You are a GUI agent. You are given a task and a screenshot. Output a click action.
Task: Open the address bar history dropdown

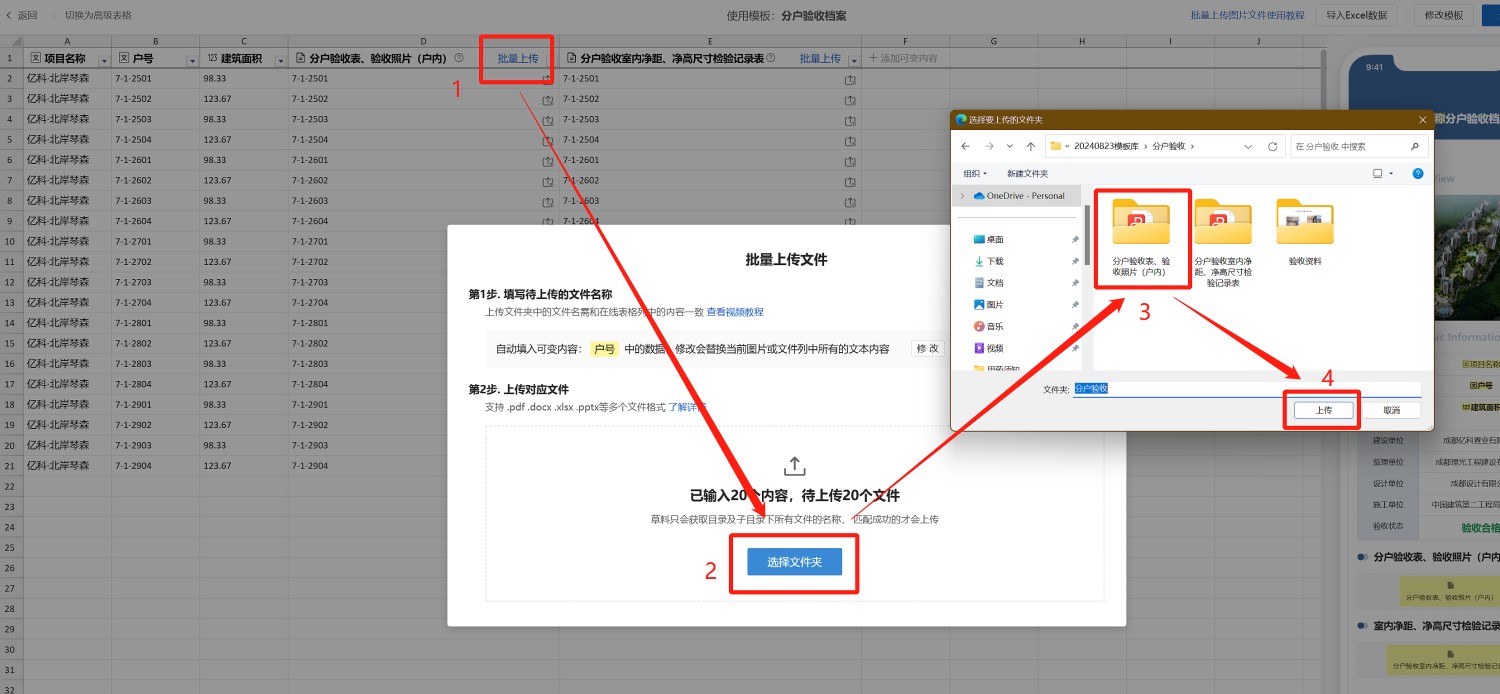click(x=1248, y=146)
